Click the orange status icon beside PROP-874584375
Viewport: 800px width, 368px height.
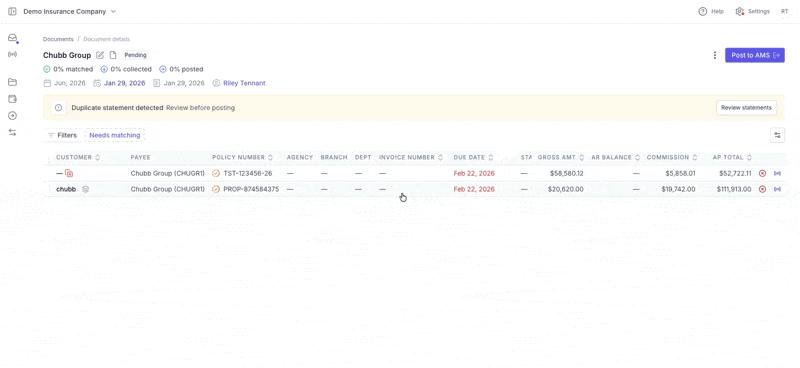coord(216,189)
